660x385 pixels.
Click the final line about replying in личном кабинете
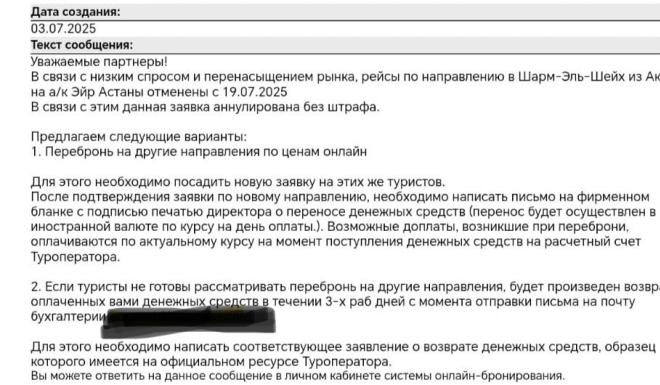click(x=298, y=376)
